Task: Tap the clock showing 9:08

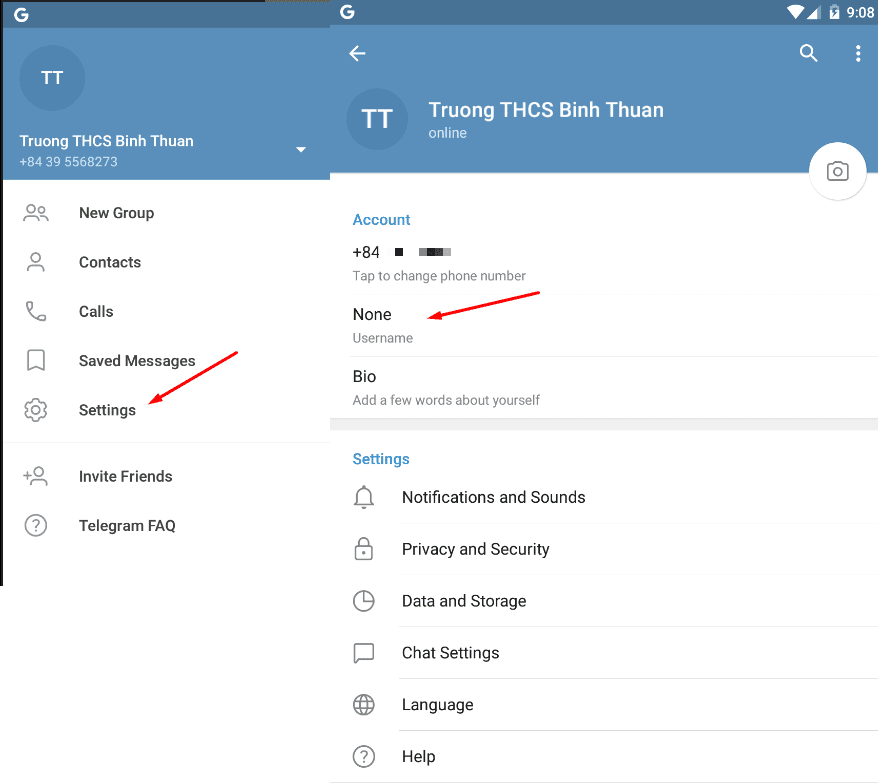Action: (860, 12)
